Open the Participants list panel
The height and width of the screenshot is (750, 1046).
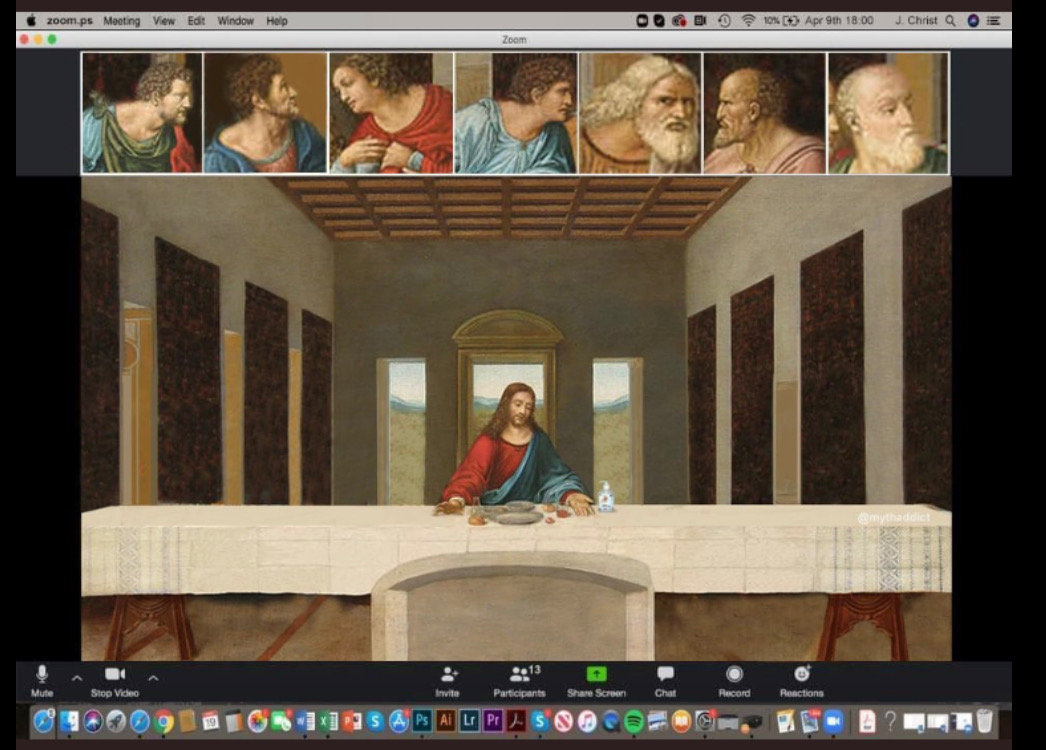(x=520, y=675)
